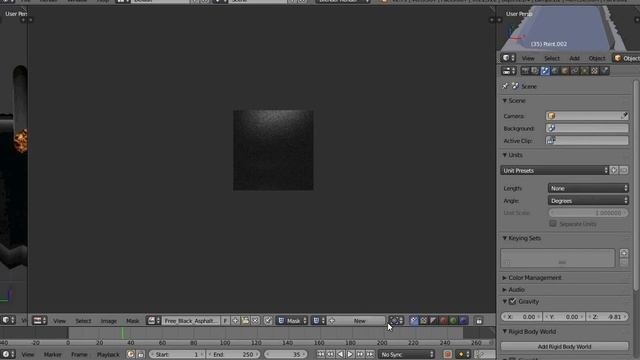Open the lamp Data properties tab
Screen dimensions: 640x360
584,71
